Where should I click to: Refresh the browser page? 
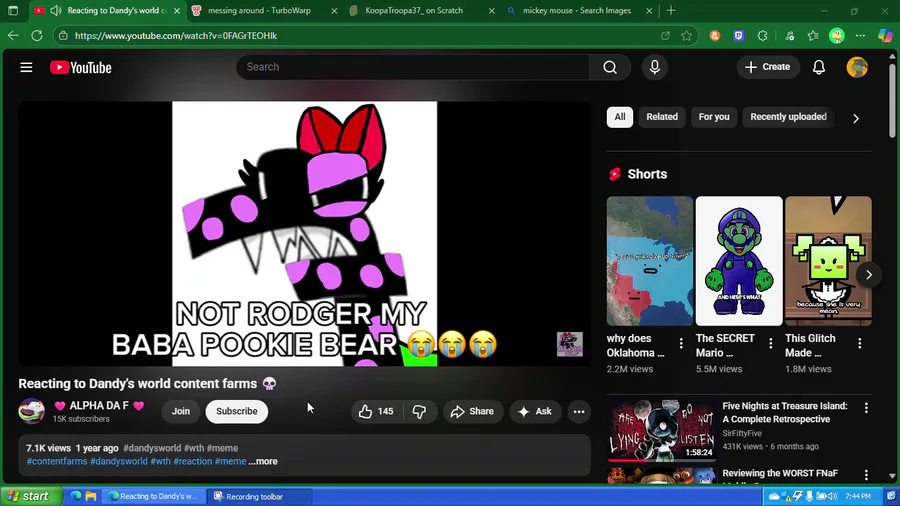pos(37,36)
